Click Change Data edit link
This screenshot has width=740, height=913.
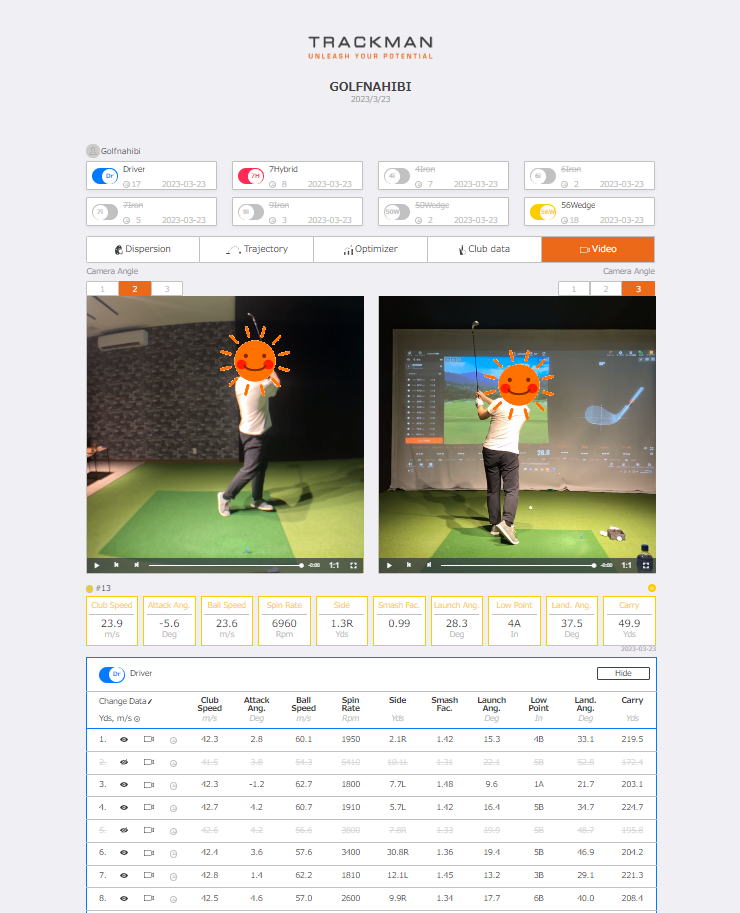[125, 701]
